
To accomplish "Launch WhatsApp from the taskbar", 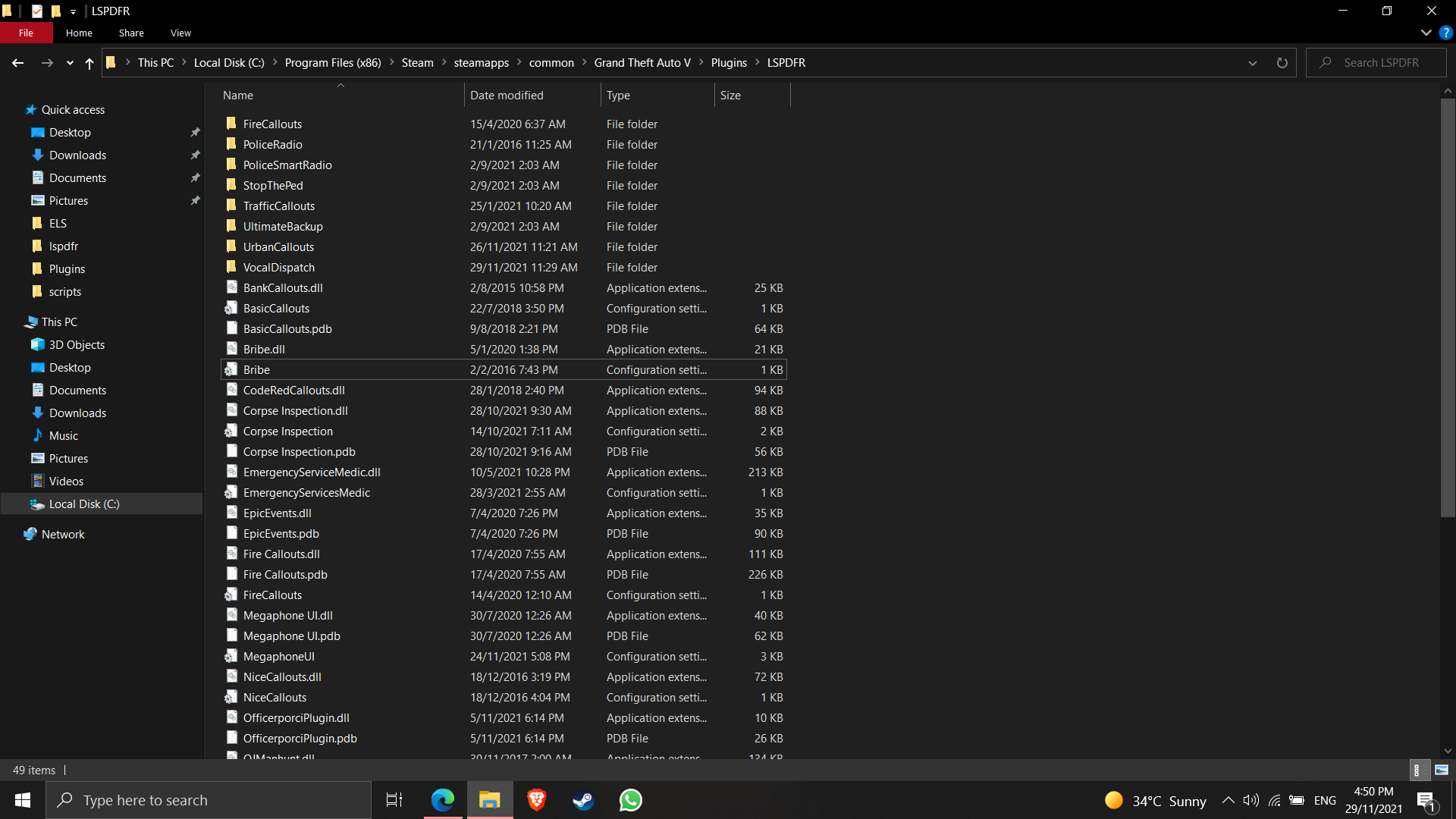I will pyautogui.click(x=630, y=800).
